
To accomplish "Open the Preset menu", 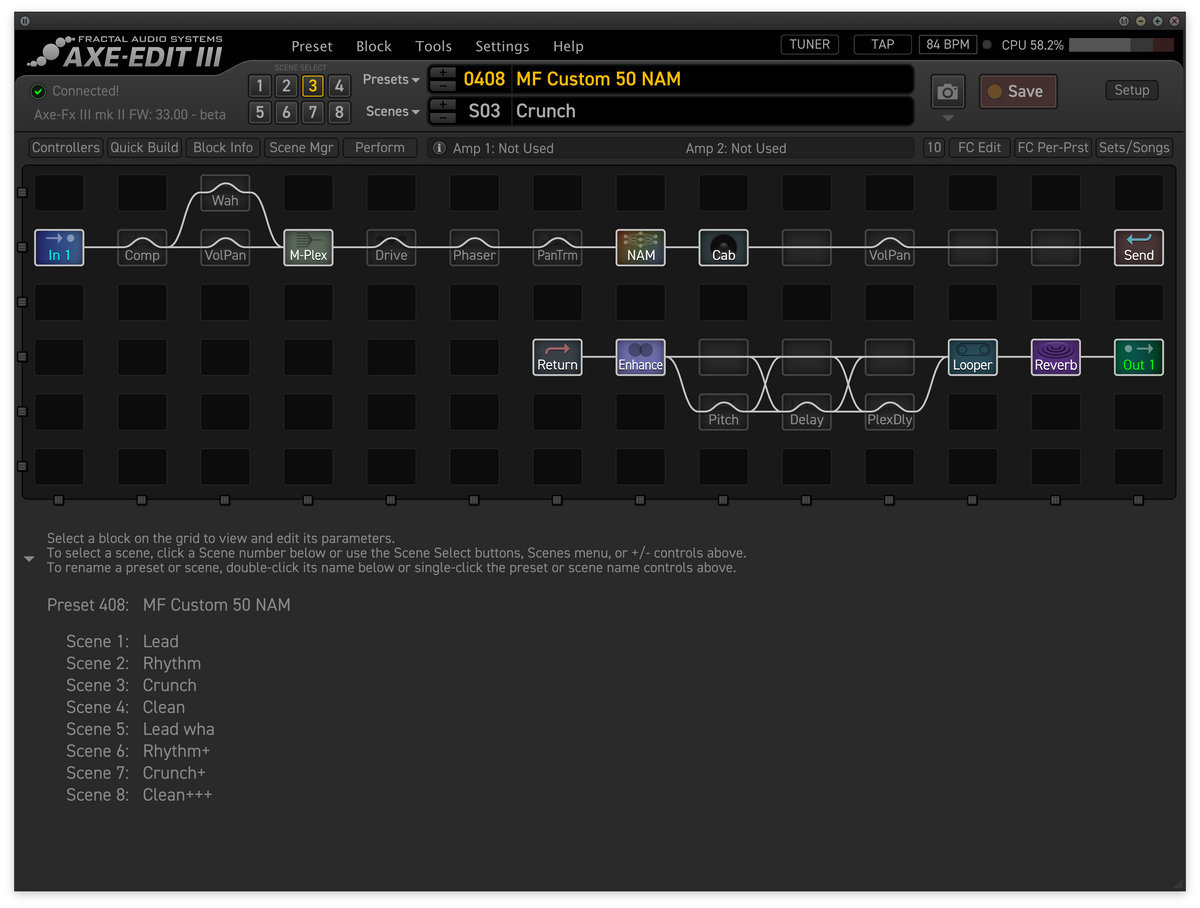I will (312, 46).
